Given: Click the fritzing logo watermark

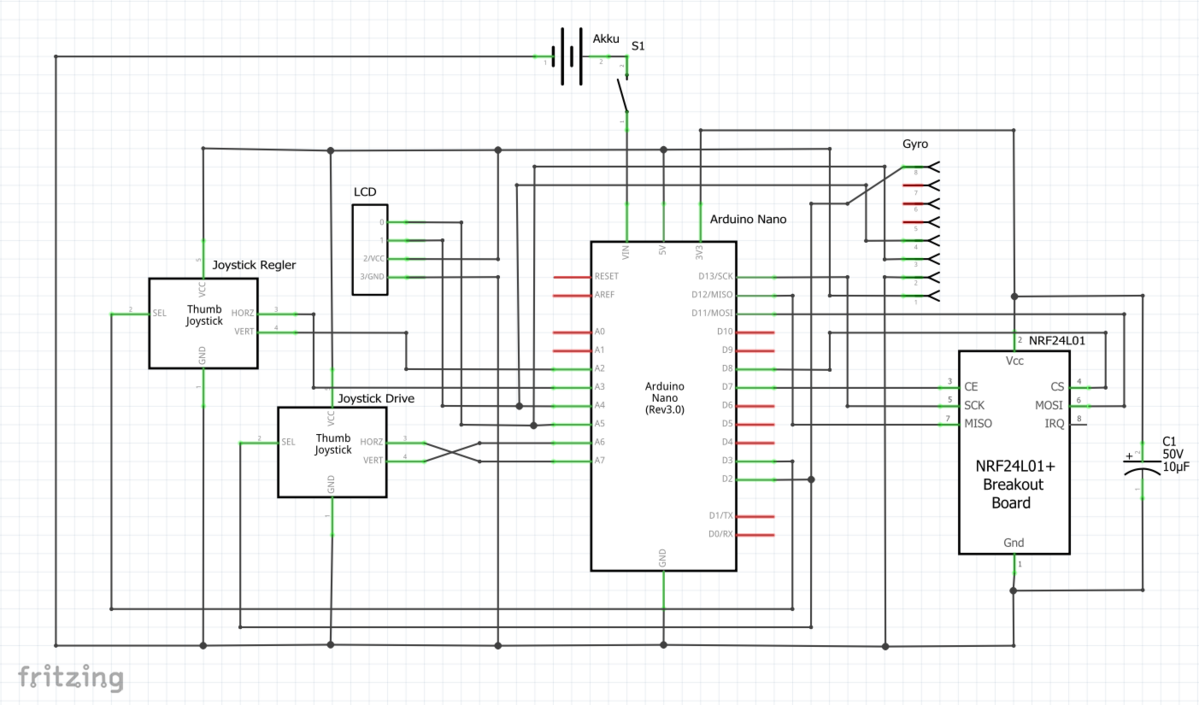Looking at the screenshot, I should pos(71,678).
